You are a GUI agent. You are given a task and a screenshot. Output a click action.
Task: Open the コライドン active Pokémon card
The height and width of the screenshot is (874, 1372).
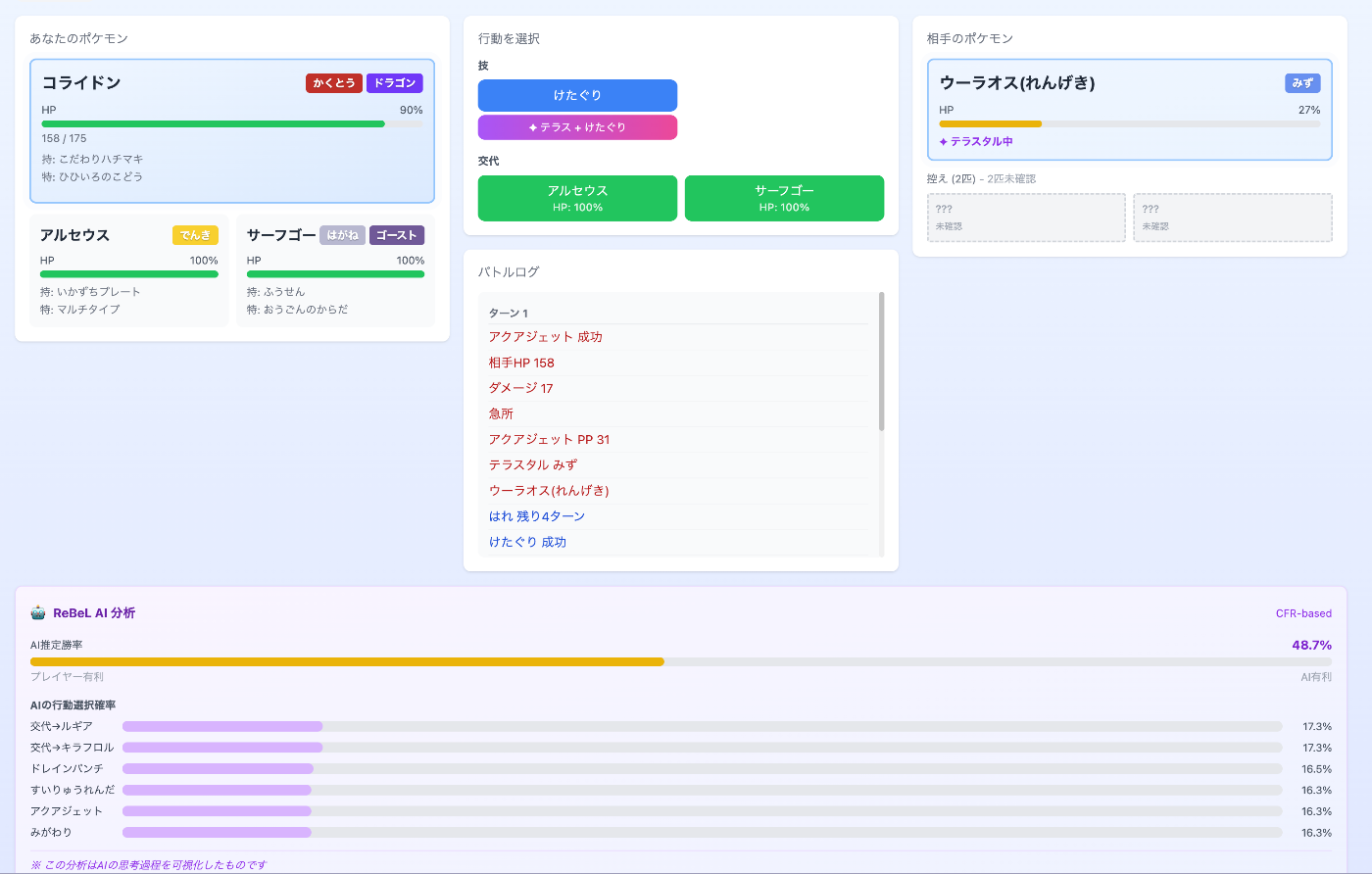(x=232, y=130)
